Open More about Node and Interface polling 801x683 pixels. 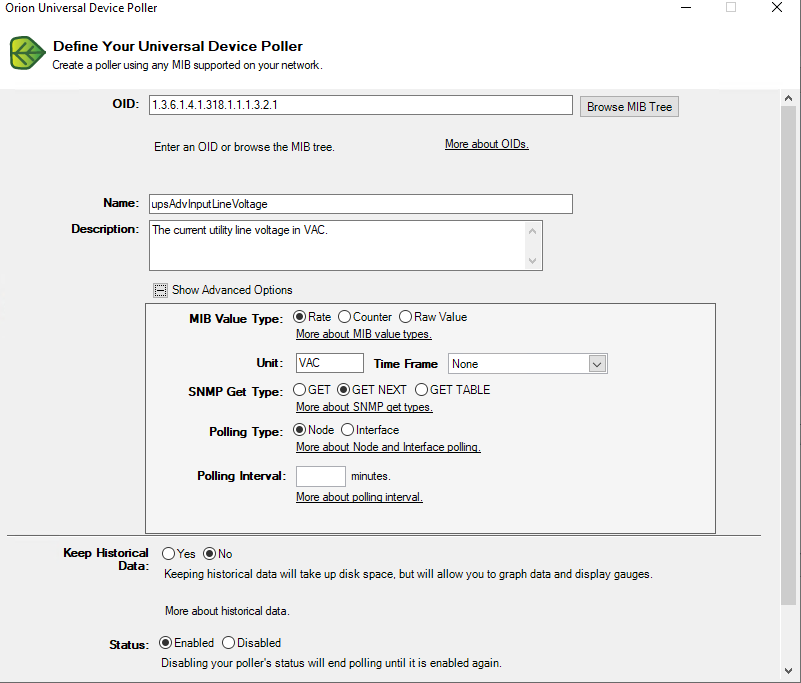coord(388,447)
